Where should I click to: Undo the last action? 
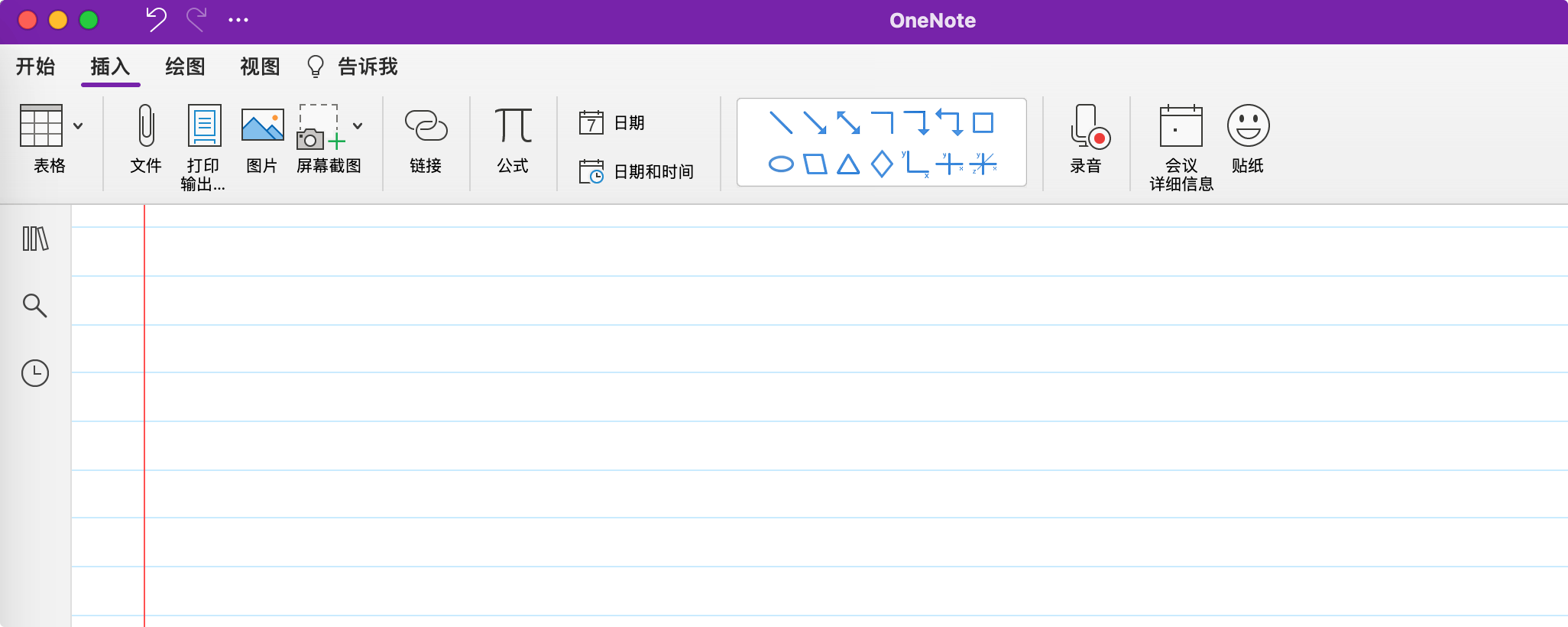tap(156, 20)
